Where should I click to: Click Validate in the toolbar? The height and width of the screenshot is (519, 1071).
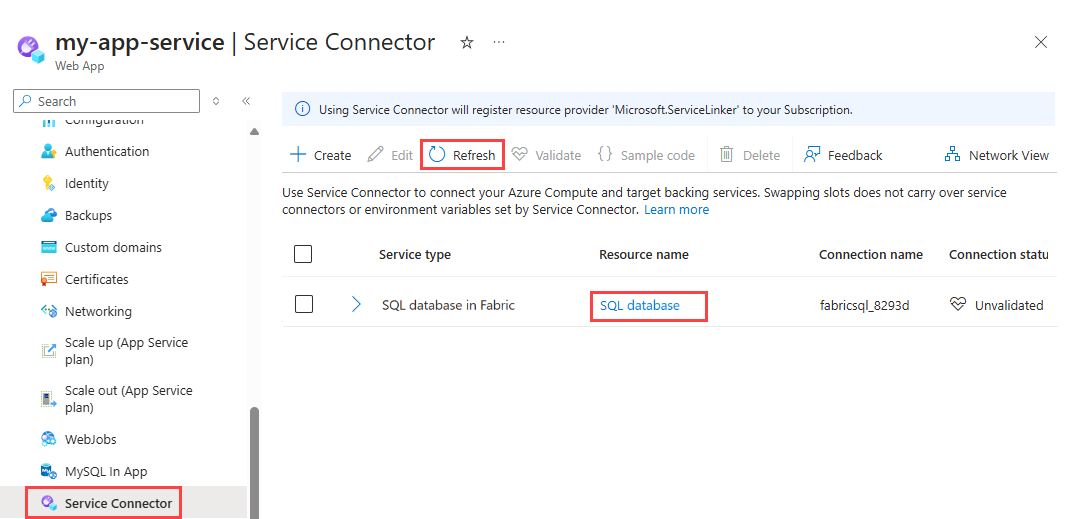pos(546,155)
